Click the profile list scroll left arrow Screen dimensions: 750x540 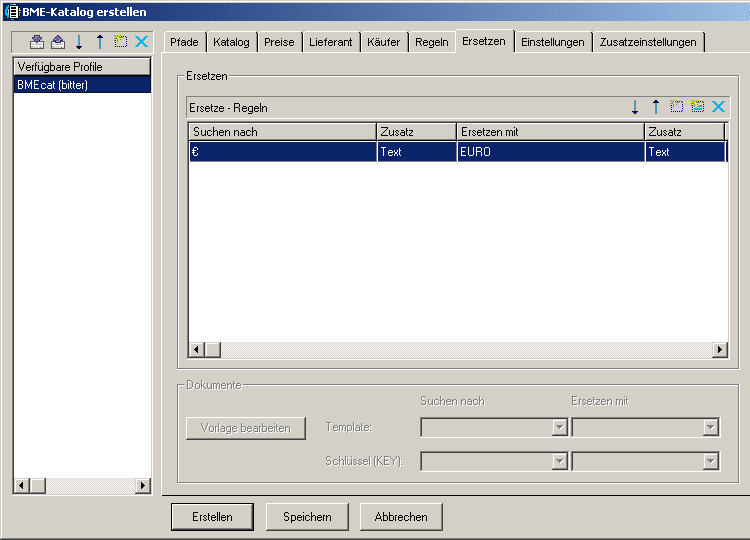point(22,486)
